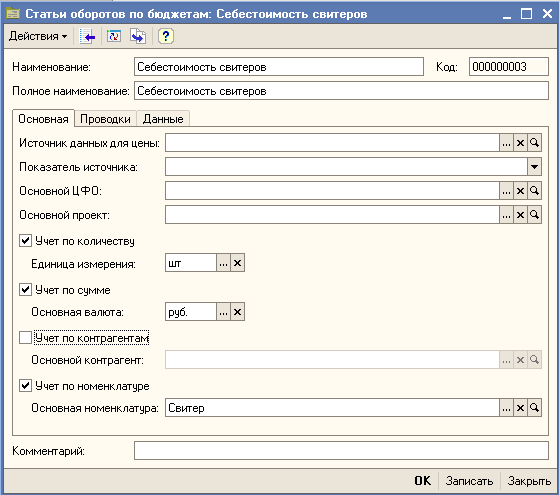The image size is (559, 495).
Task: Open magnifier for Основная номенклатура
Action: point(534,408)
